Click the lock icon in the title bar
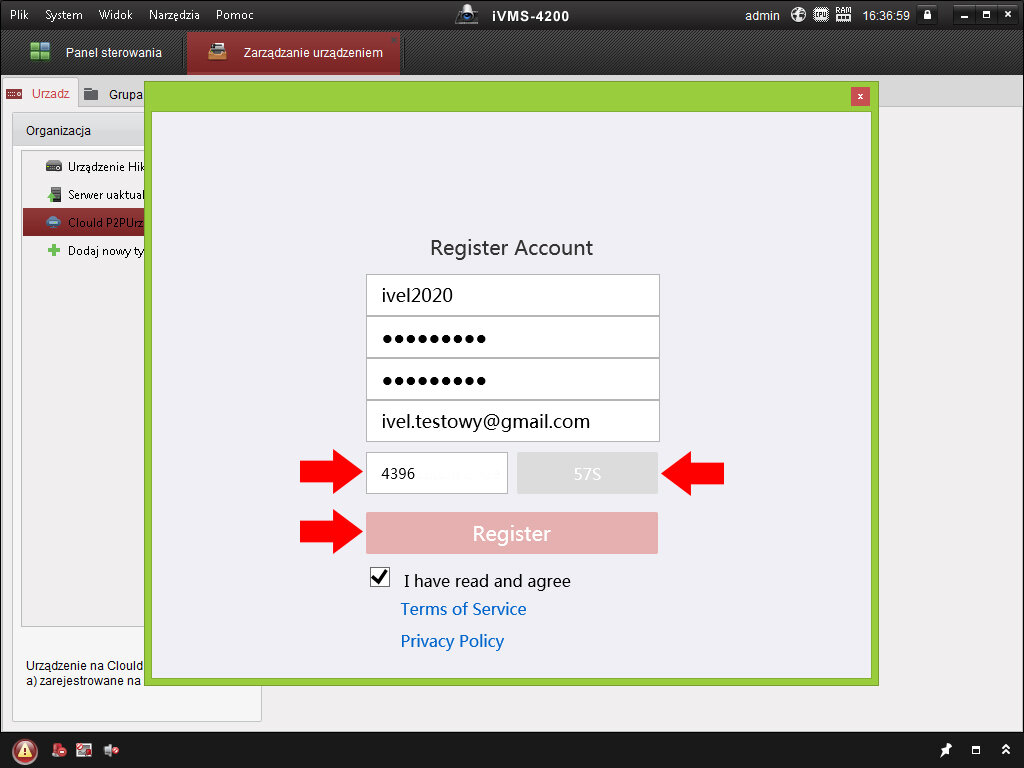Viewport: 1024px width, 768px height. tap(927, 15)
